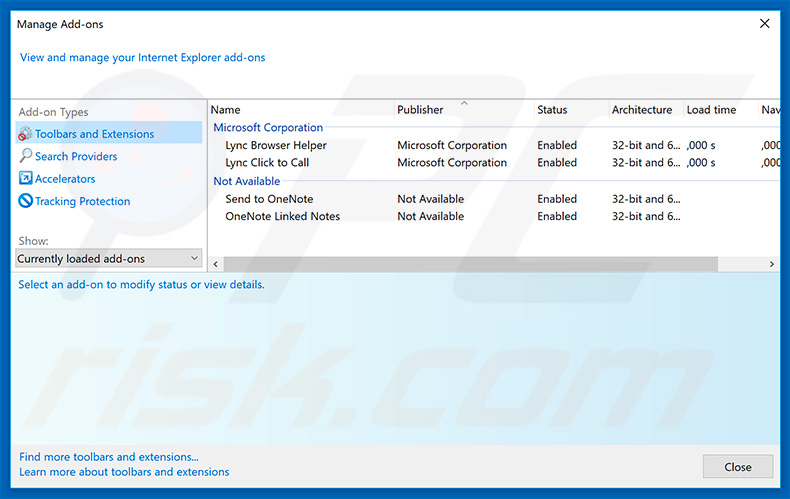Viewport: 790px width, 499px height.
Task: Click Enabled status of OneNote Linked Notes
Action: click(557, 216)
